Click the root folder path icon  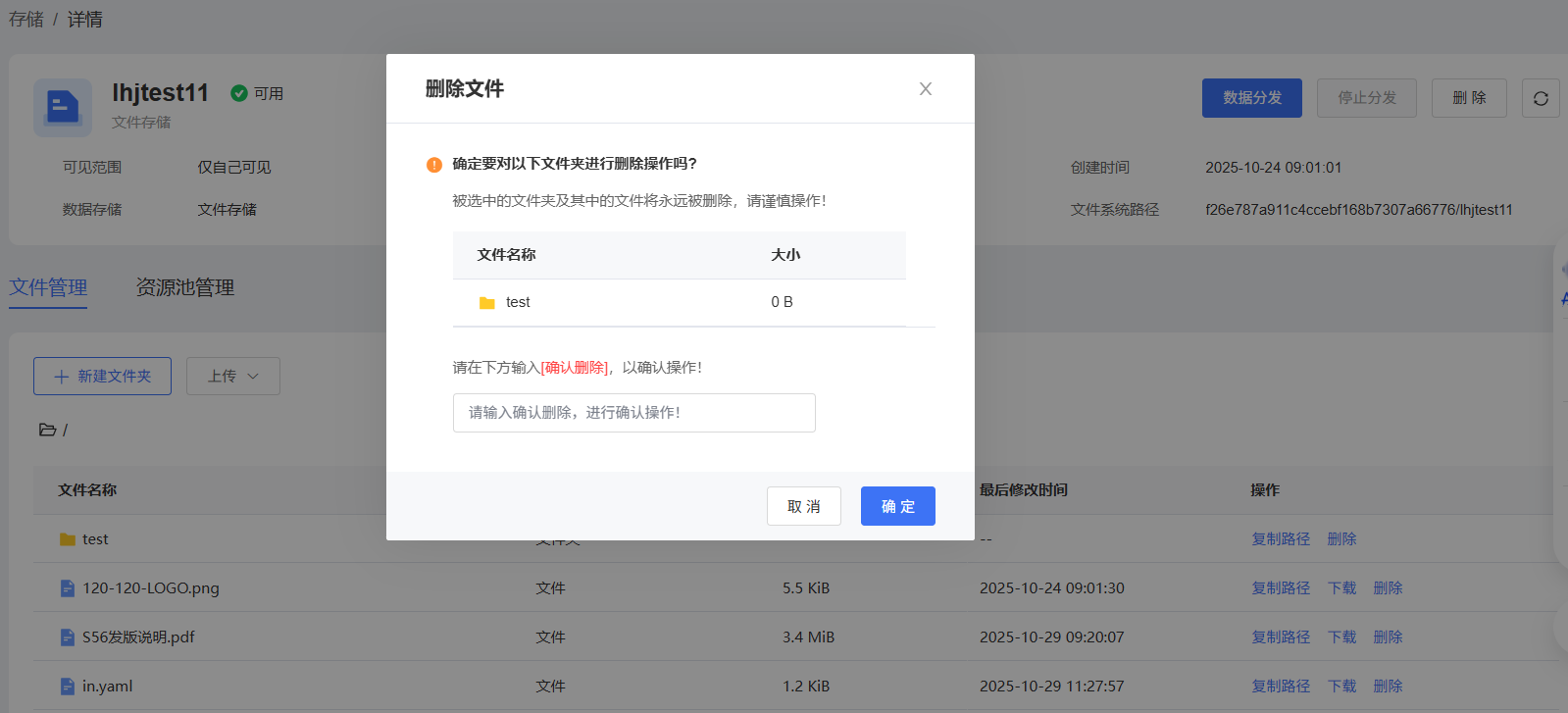tap(47, 430)
